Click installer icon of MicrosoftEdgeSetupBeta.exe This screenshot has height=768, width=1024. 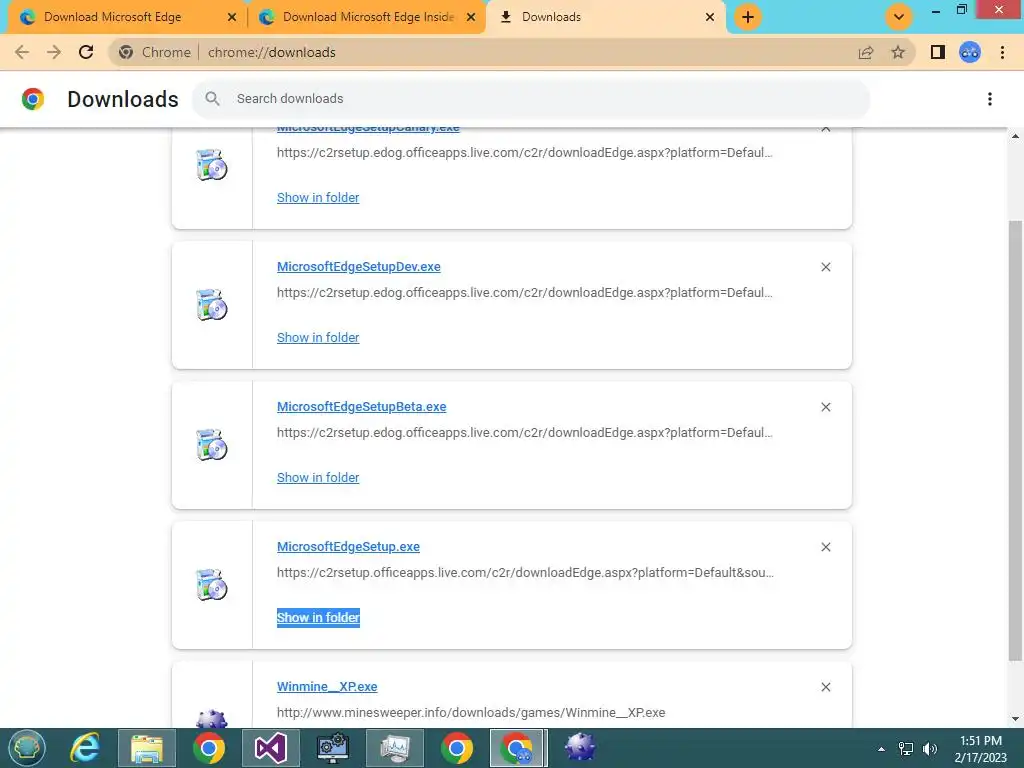pyautogui.click(x=212, y=445)
